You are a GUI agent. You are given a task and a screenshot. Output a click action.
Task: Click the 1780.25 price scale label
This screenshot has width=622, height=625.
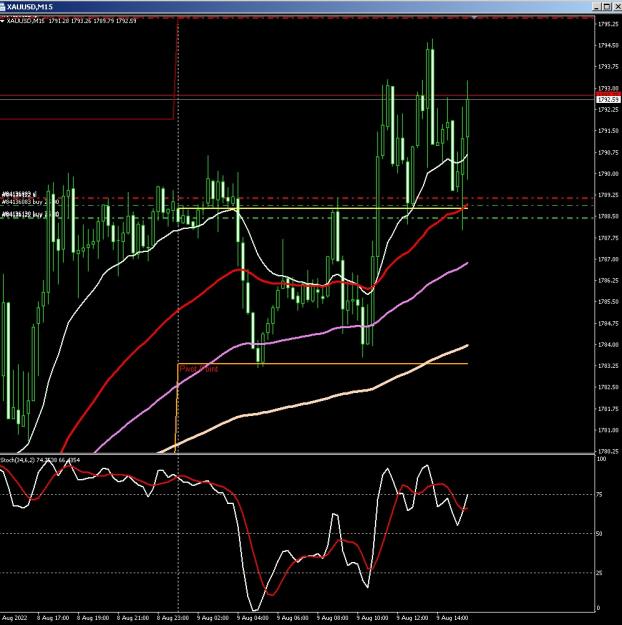(x=608, y=451)
